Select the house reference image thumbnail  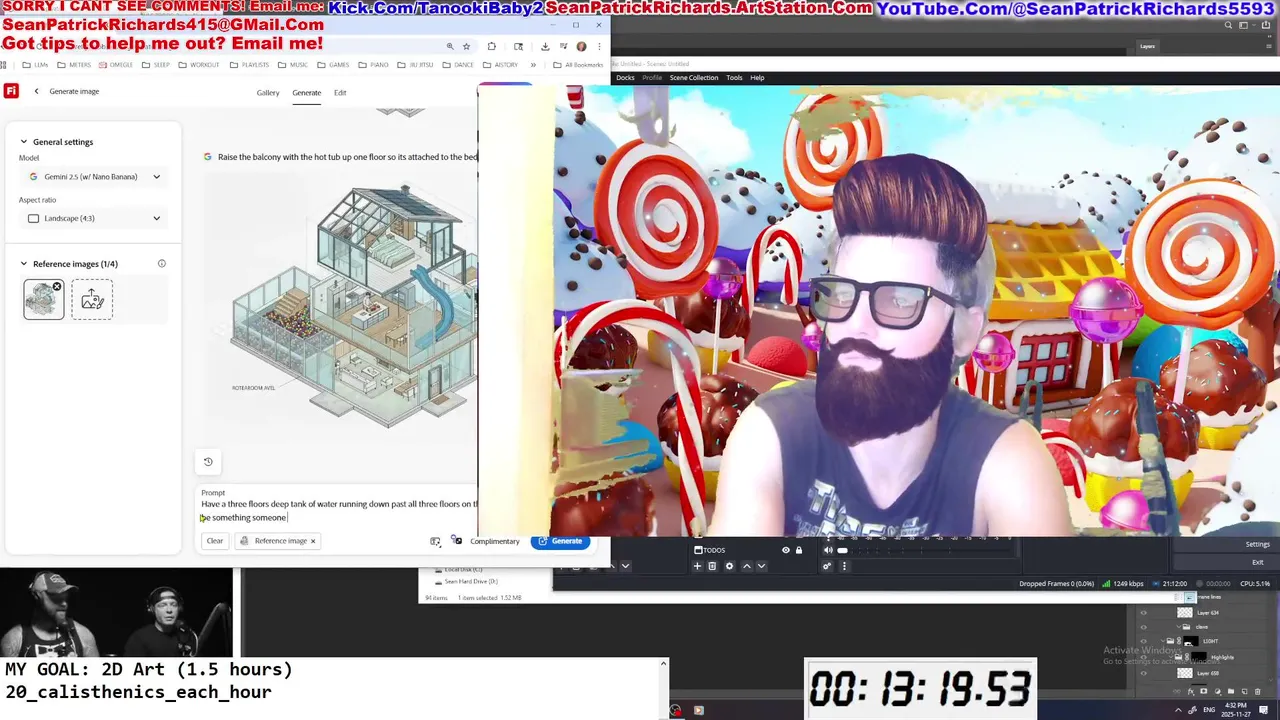click(x=42, y=301)
